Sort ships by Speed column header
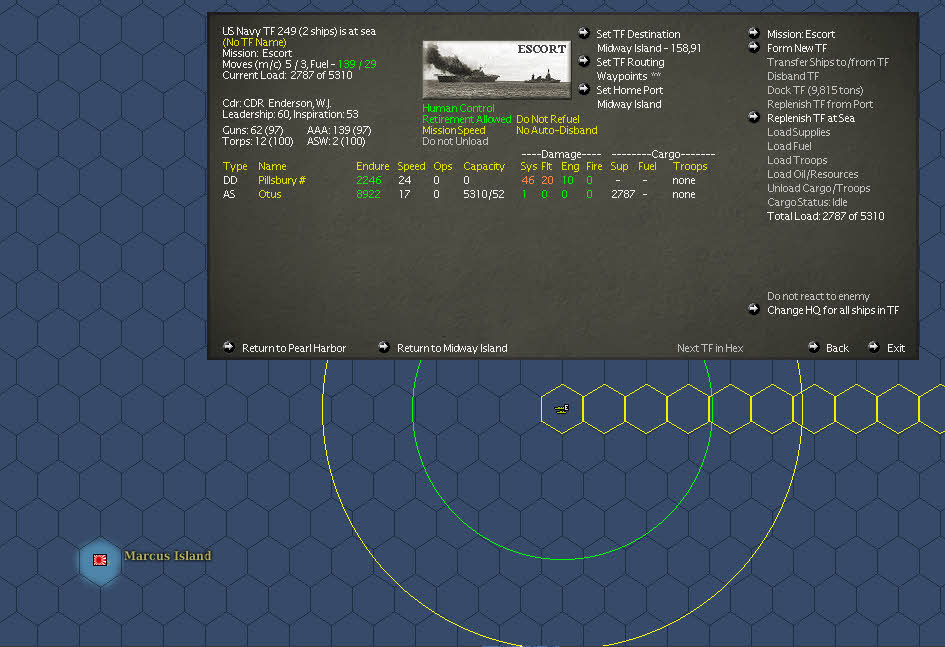Viewport: 945px width, 647px height. 411,166
